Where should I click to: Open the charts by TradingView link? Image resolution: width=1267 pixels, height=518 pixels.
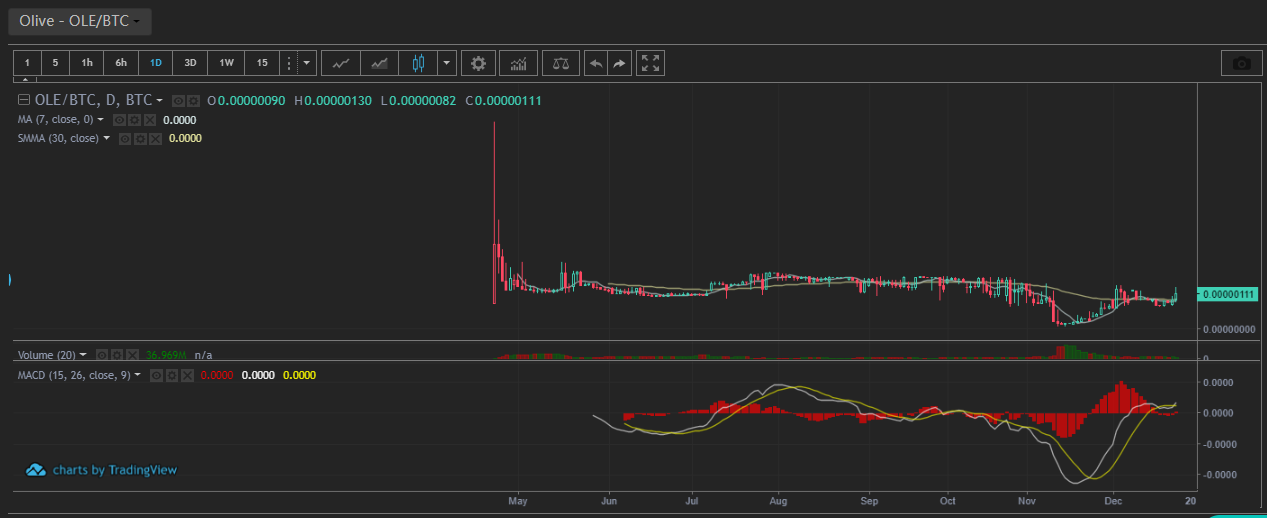pyautogui.click(x=101, y=469)
